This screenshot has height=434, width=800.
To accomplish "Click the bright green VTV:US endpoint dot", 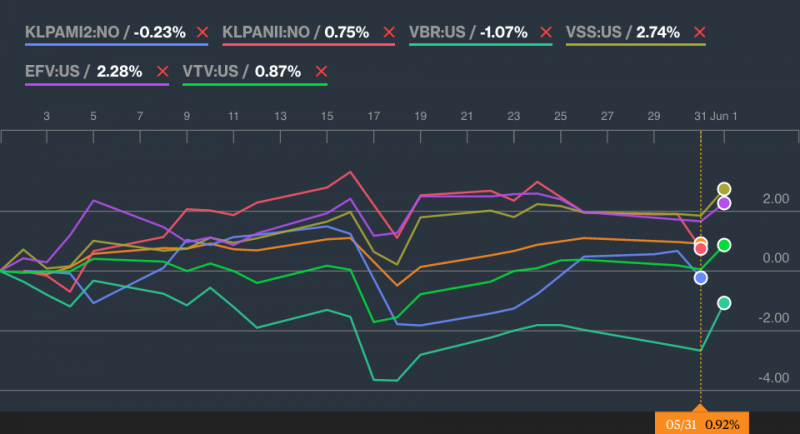I will click(724, 245).
